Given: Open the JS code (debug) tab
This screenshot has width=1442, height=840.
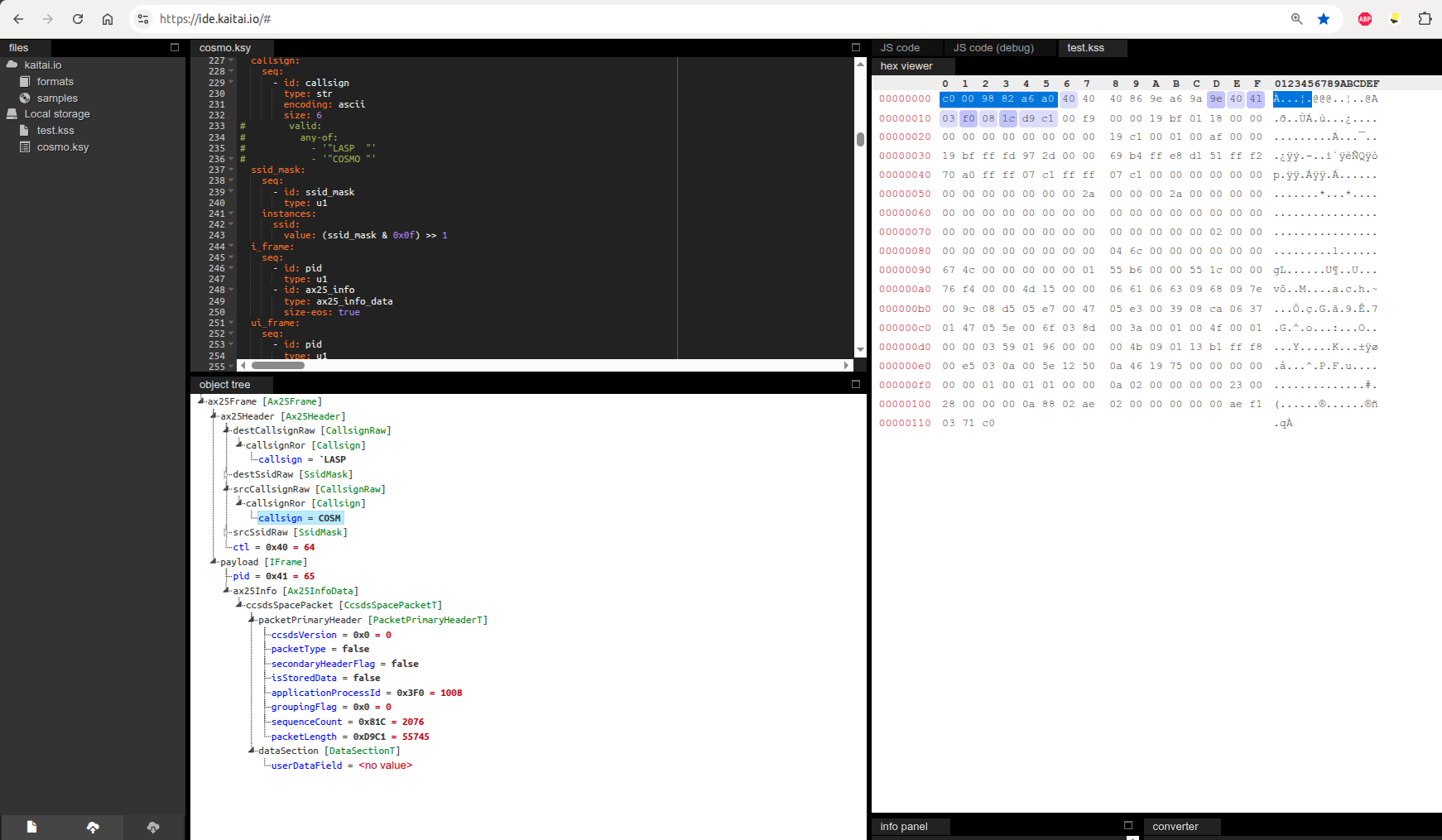Looking at the screenshot, I should tap(993, 48).
